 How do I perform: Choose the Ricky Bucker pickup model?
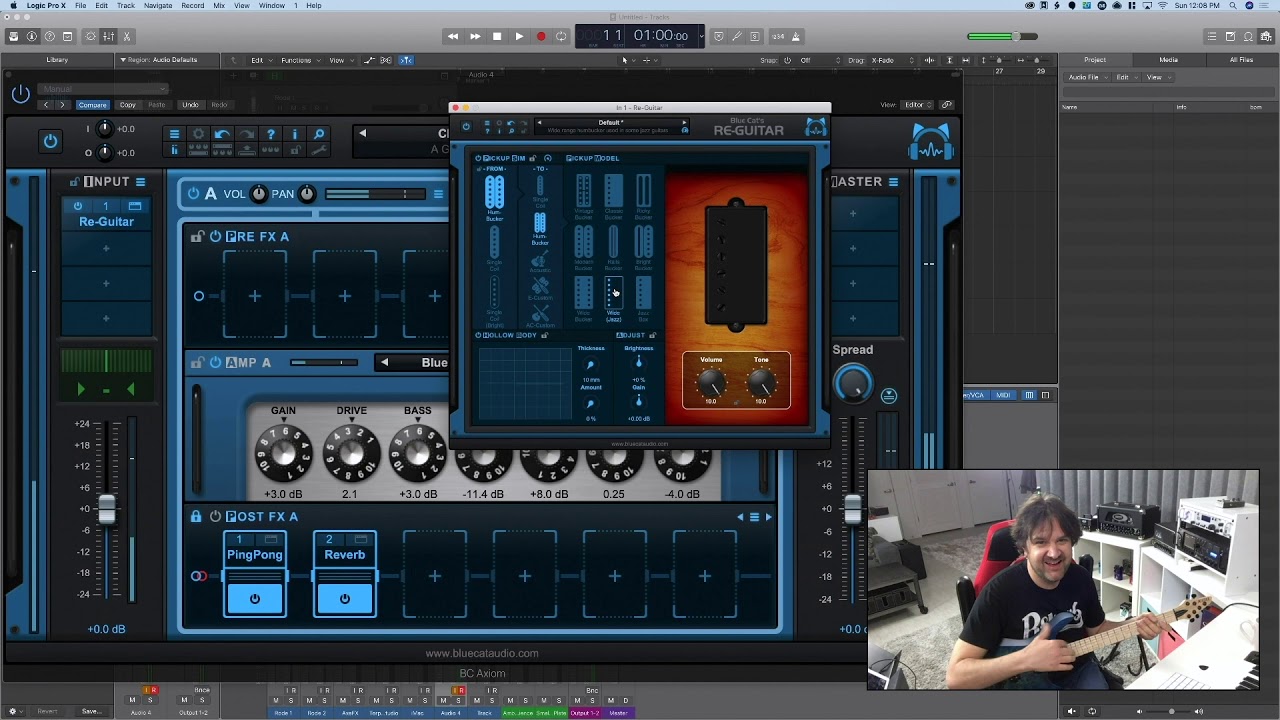[x=643, y=196]
